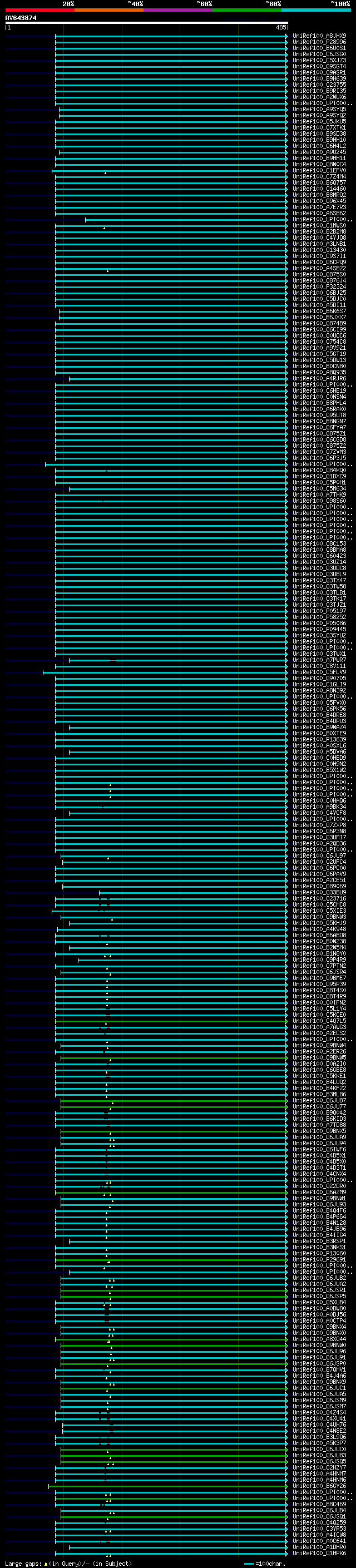Viewport: 356px width, 1568px height.
Task: Select the UniRef100_Q3TX47 hit label
Action: pos(319,580)
